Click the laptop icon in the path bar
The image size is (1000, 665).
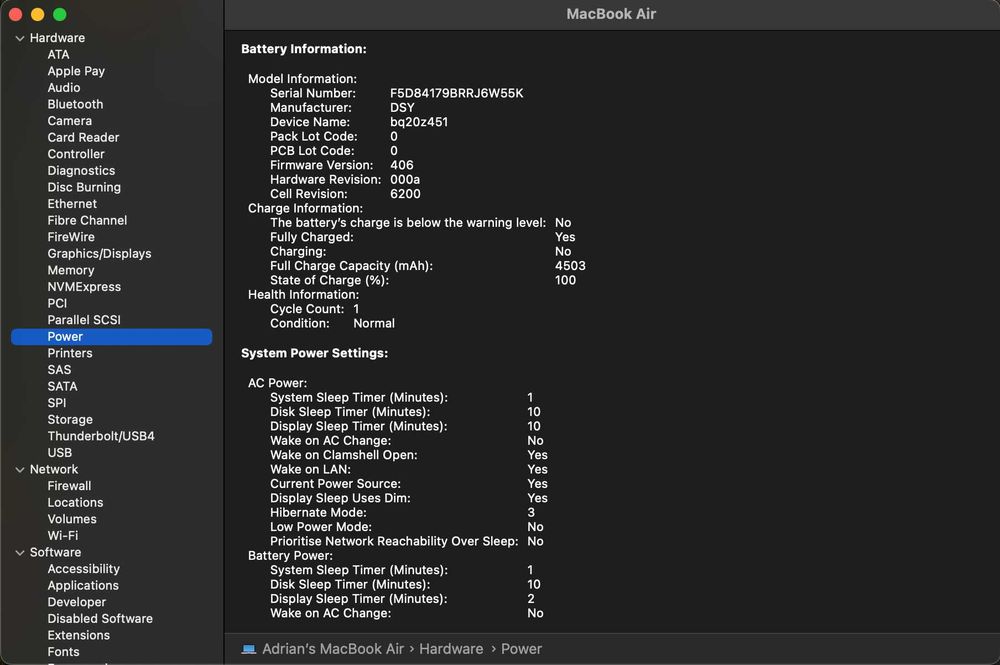tap(249, 649)
